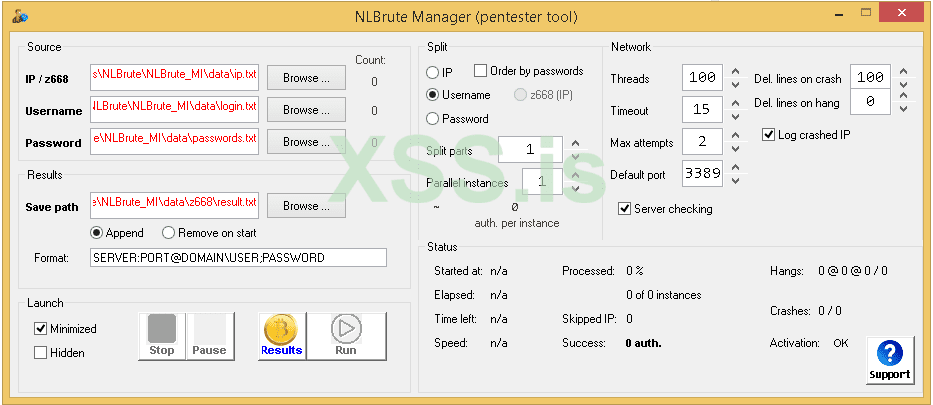Click the passwords.txt path field
Viewport: 933px width, 405px height.
coord(174,141)
